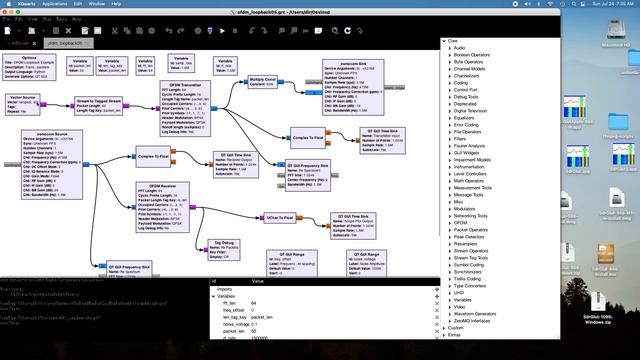The image size is (640, 360).
Task: Click the Spotlight search icon in menu bar
Action: coord(573,4)
